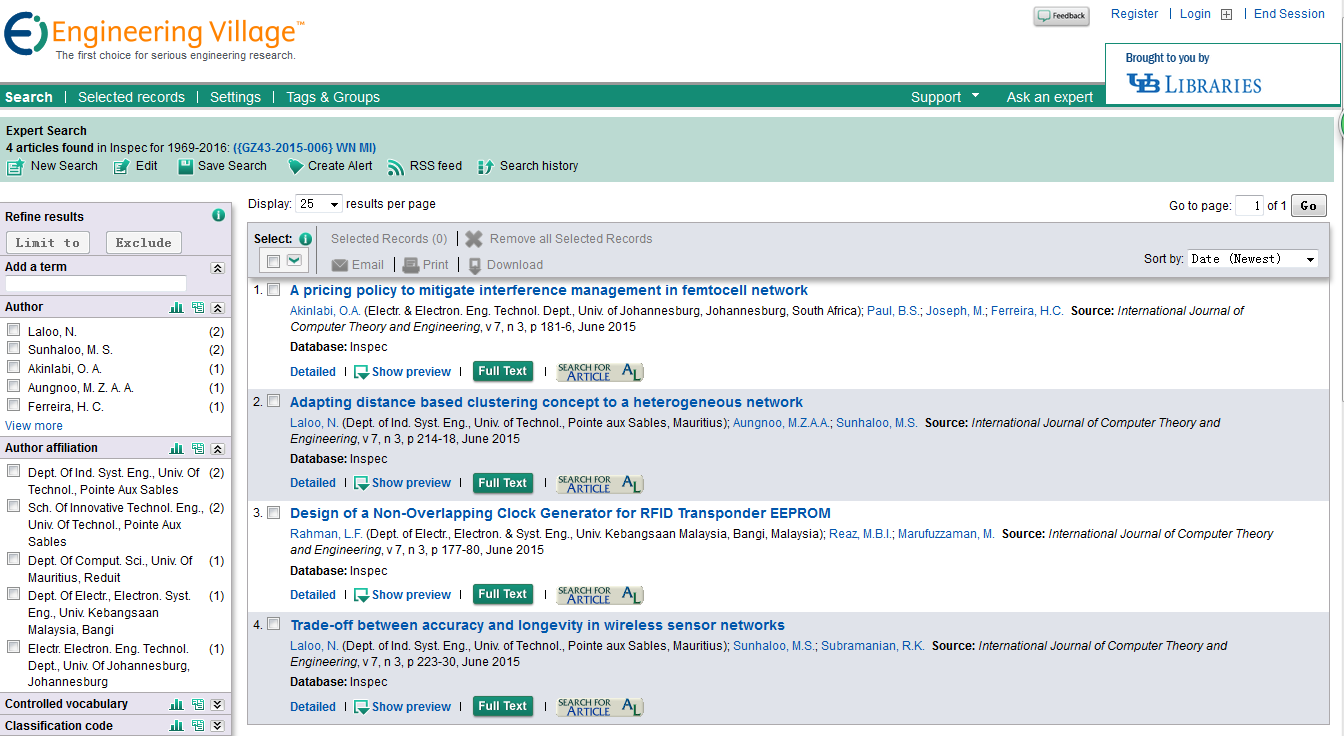1344x736 pixels.
Task: Expand the Controlled vocabulary section
Action: 217,704
